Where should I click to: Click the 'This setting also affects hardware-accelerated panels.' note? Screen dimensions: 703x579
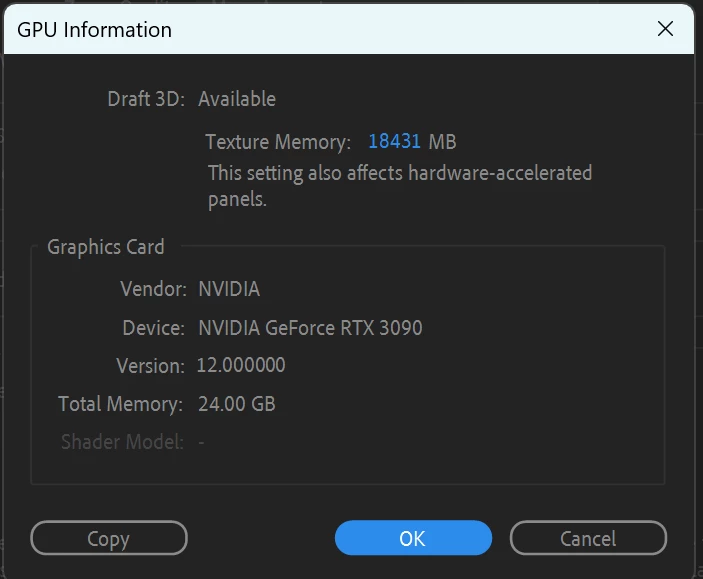pyautogui.click(x=399, y=186)
